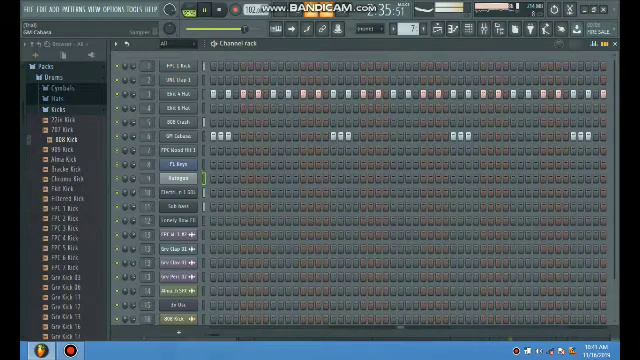This screenshot has width=640, height=360.
Task: Toggle the first step of channel 3 hat row
Action: 213,94
